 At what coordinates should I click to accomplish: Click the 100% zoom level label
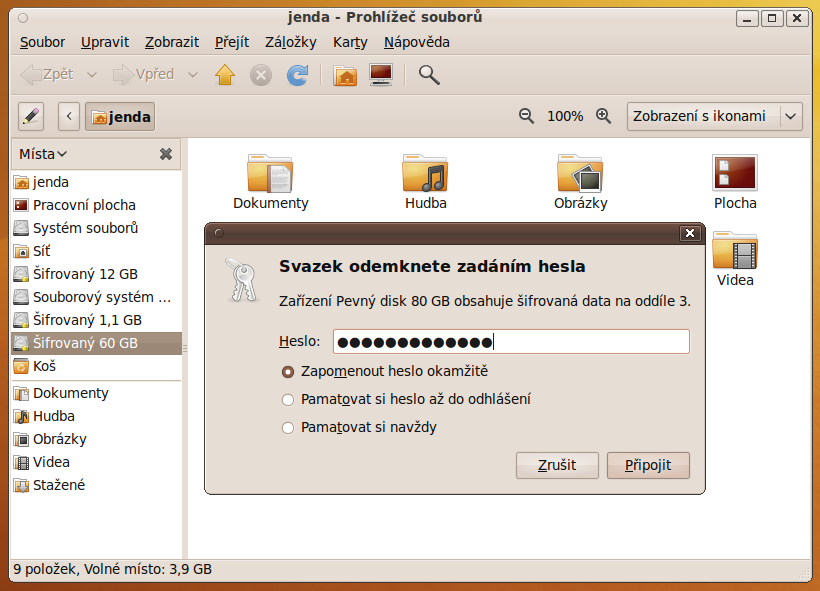565,116
